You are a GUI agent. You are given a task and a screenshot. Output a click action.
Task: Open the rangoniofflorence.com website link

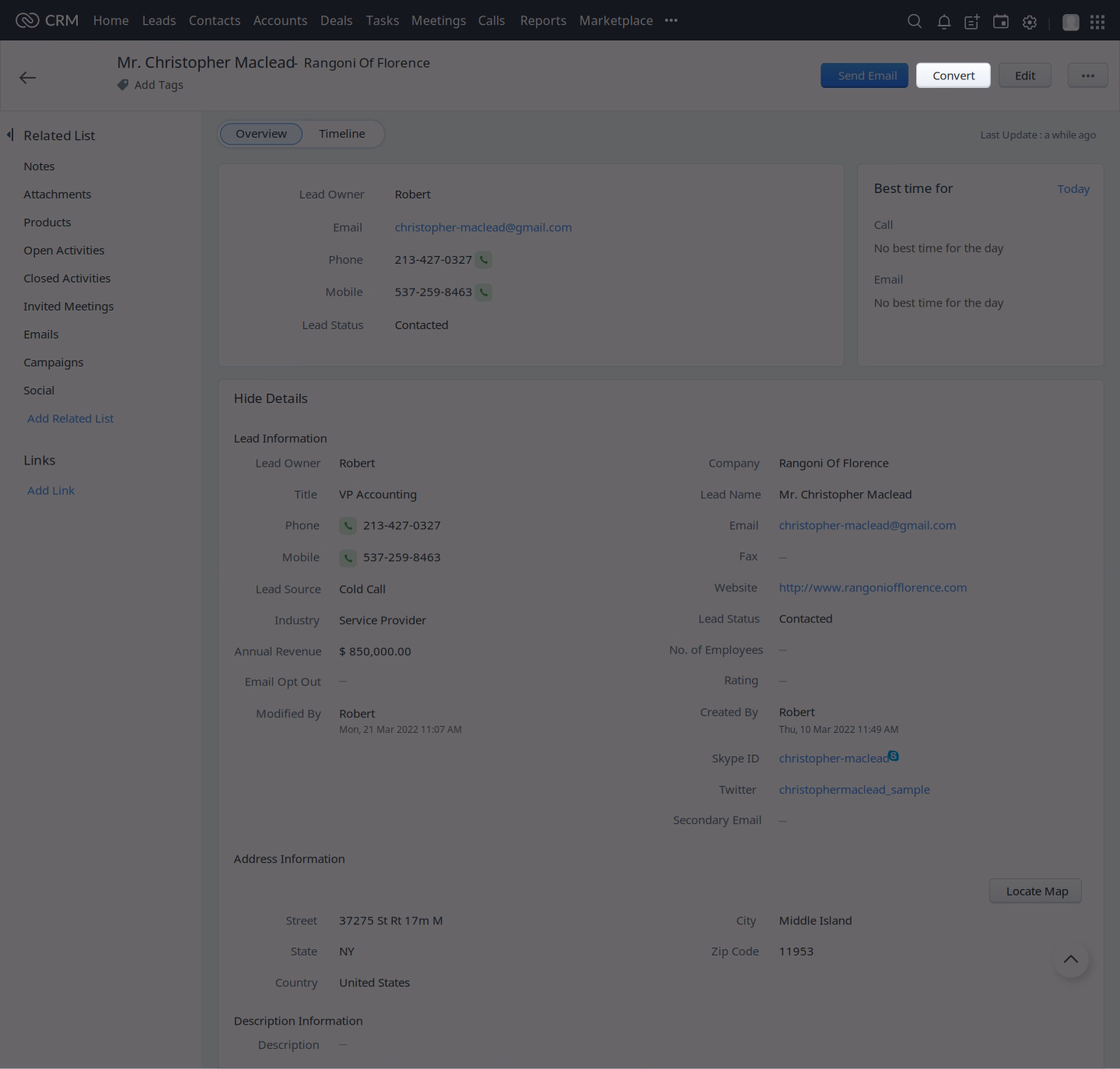(873, 587)
